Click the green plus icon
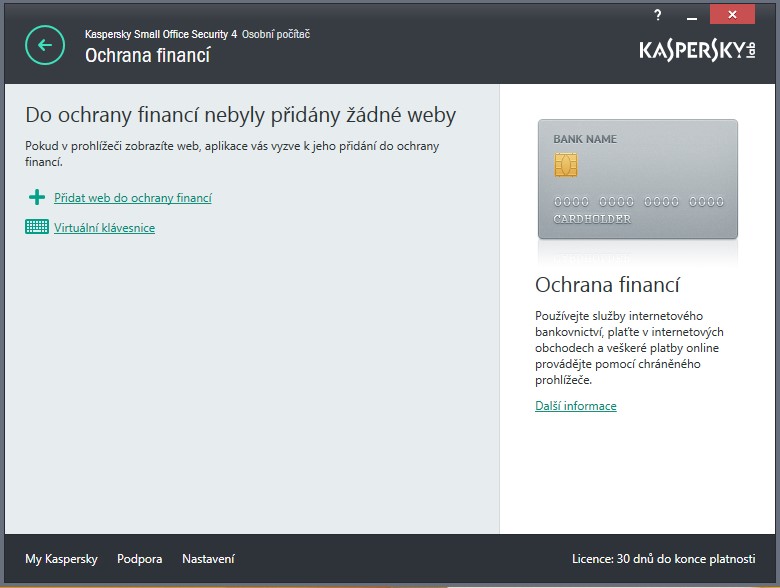 pyautogui.click(x=37, y=198)
